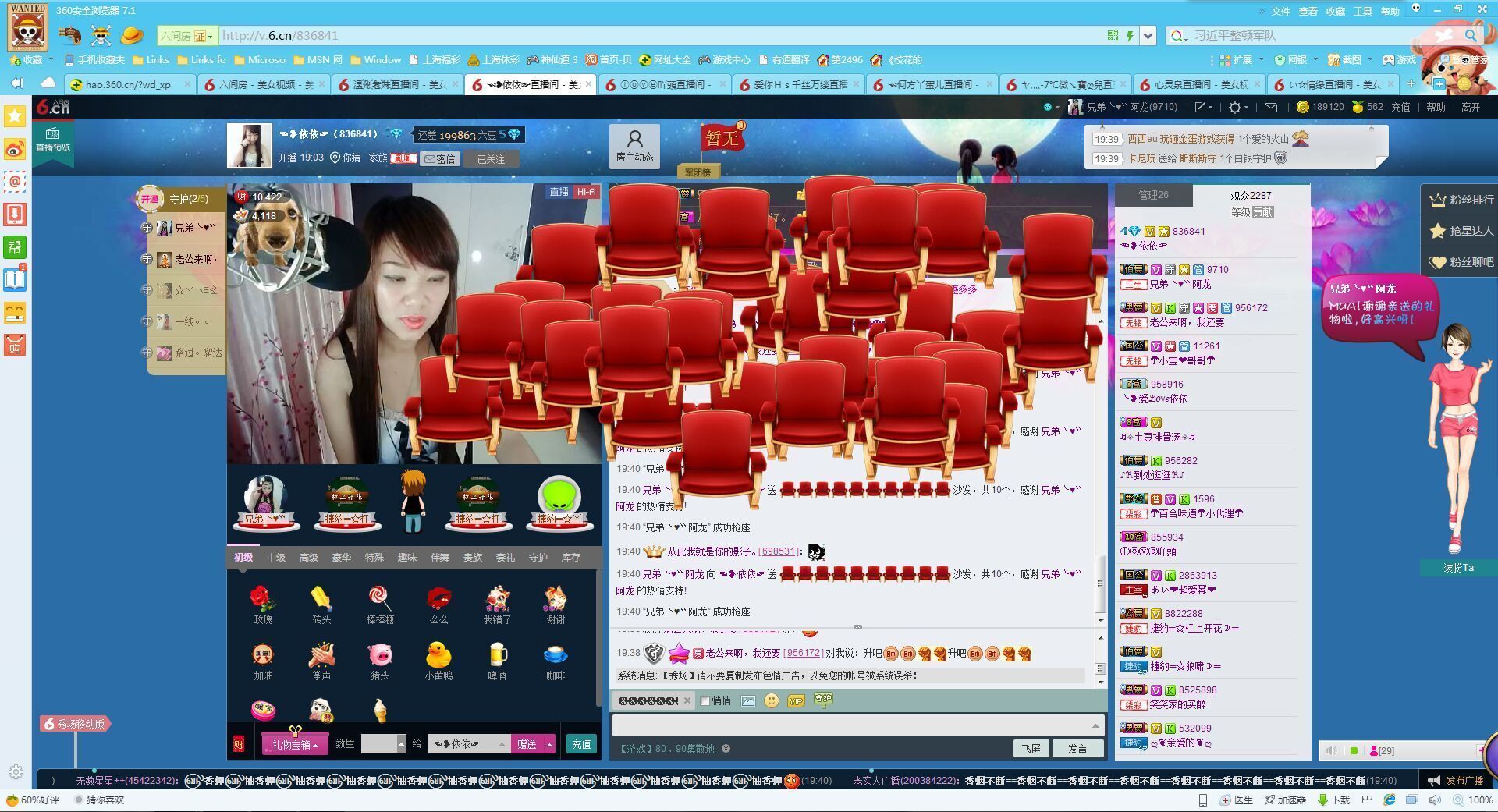This screenshot has height=812, width=1498.
Task: Select the lips kiss (么么) gift
Action: coord(438,605)
